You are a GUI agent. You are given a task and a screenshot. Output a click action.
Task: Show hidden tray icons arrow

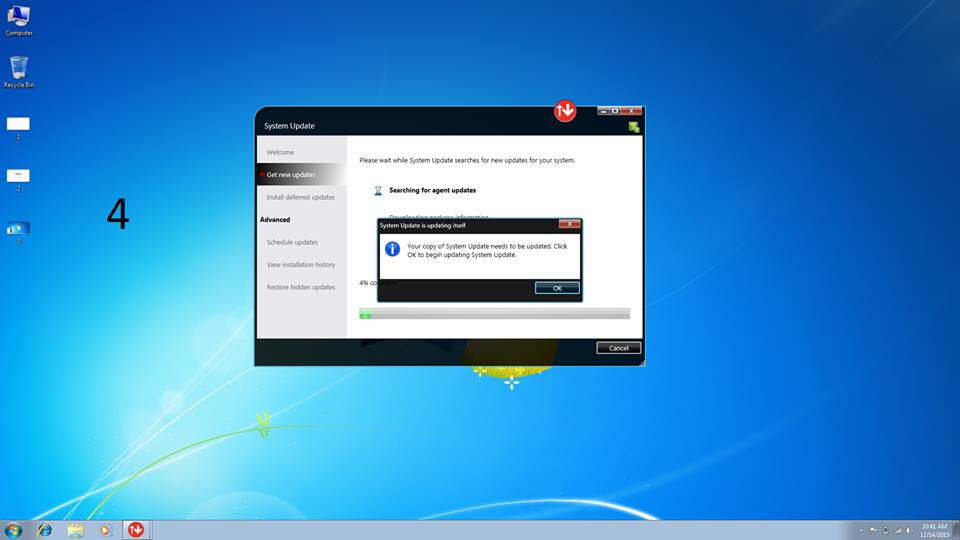click(861, 531)
